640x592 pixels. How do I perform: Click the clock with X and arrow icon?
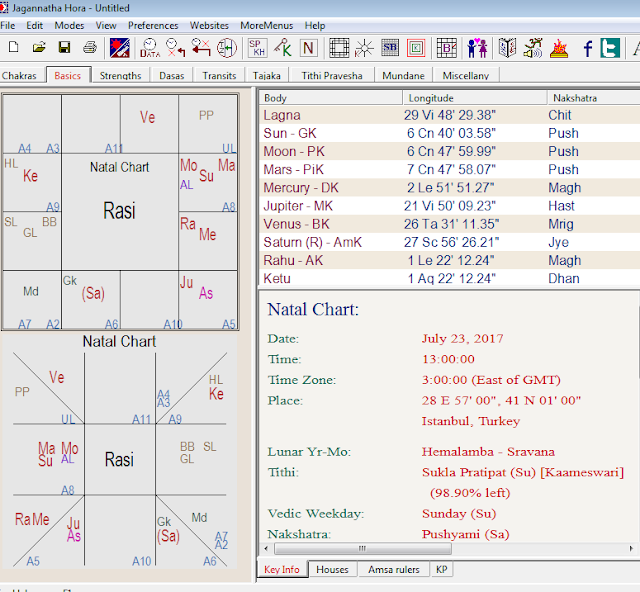(176, 48)
